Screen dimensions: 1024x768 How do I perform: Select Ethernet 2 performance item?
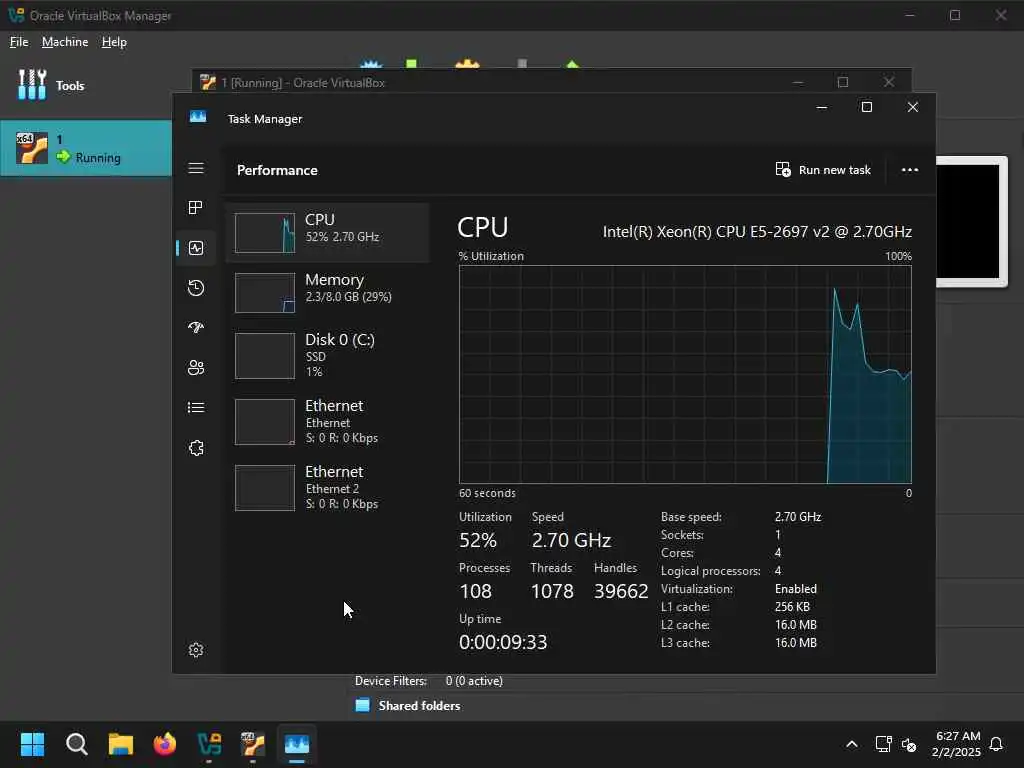click(327, 487)
